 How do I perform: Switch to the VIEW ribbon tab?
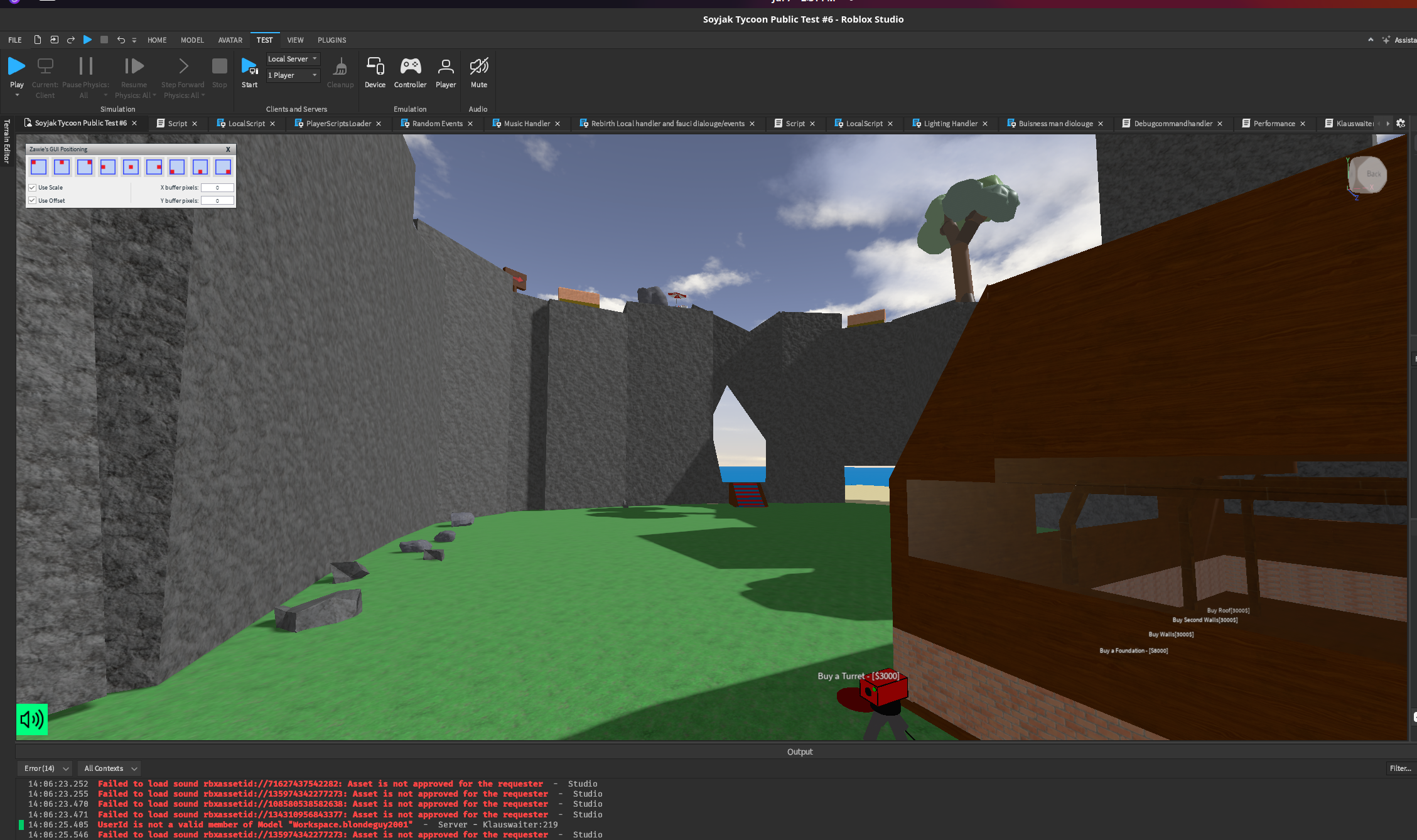tap(295, 40)
